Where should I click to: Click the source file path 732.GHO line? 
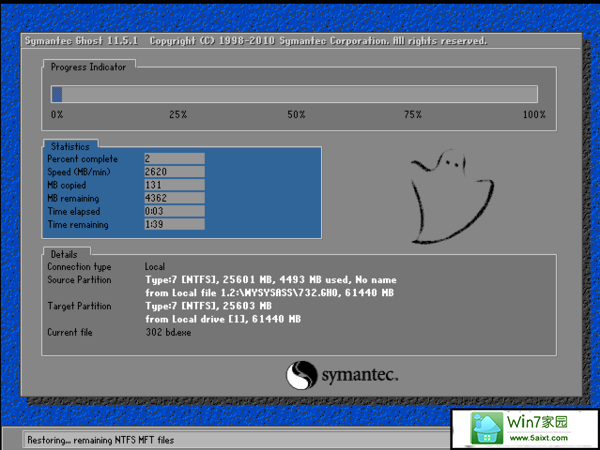click(x=270, y=293)
